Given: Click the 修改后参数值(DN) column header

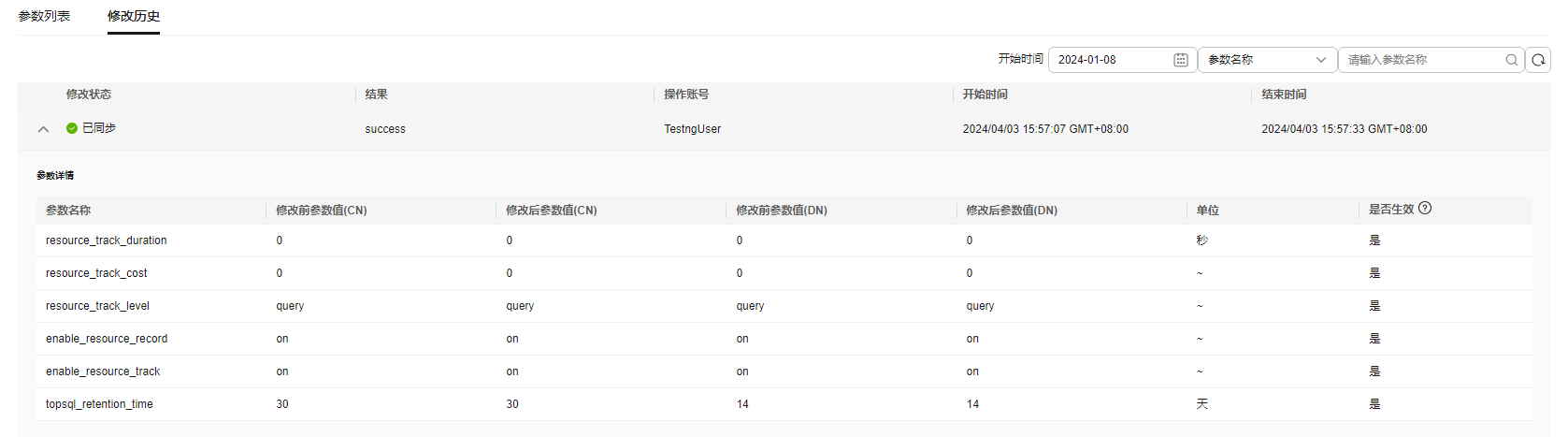Looking at the screenshot, I should coord(1012,211).
